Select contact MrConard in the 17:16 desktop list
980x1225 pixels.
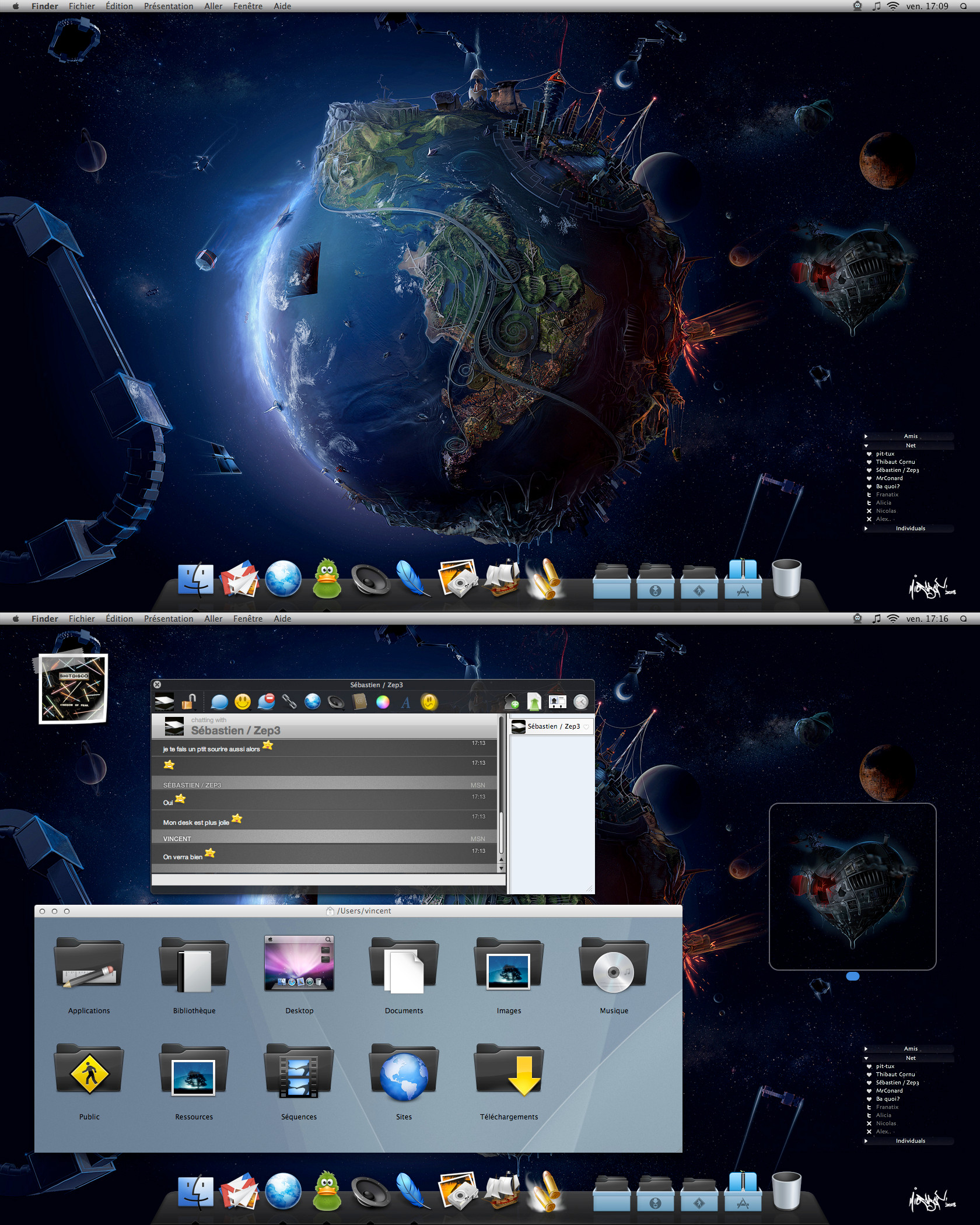888,1090
